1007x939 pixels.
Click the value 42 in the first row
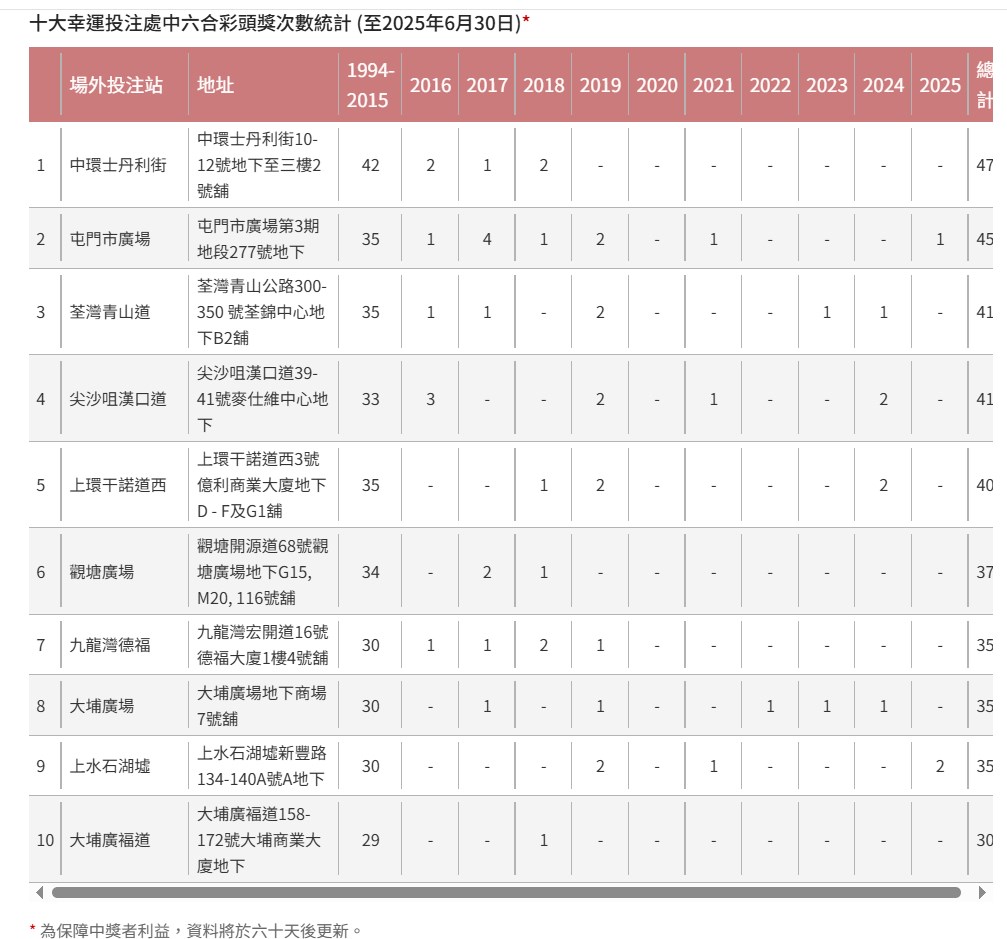(x=369, y=166)
